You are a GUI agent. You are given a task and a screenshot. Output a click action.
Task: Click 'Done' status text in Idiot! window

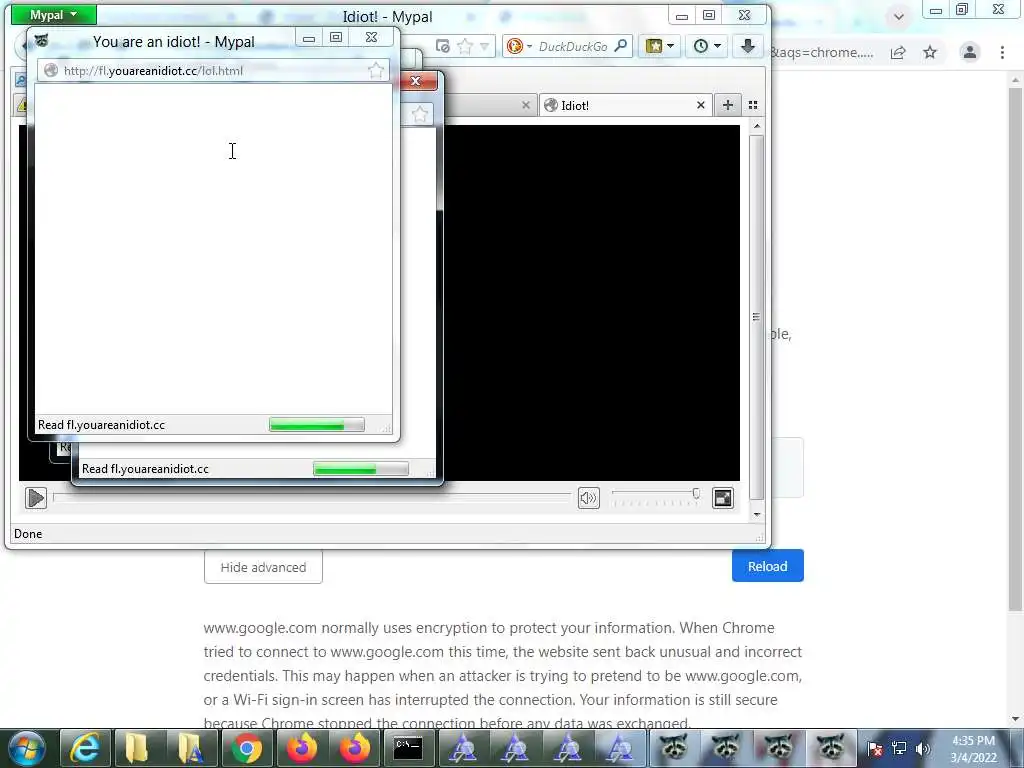click(28, 534)
